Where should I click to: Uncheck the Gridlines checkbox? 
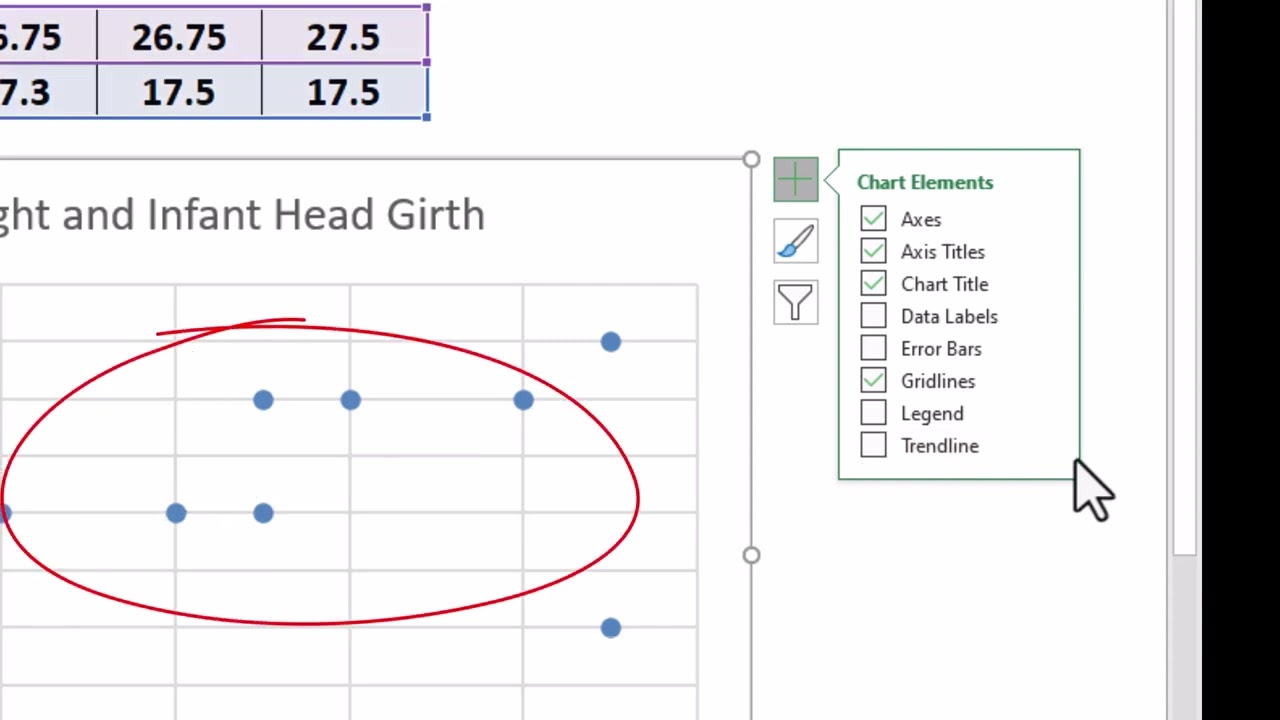click(873, 381)
